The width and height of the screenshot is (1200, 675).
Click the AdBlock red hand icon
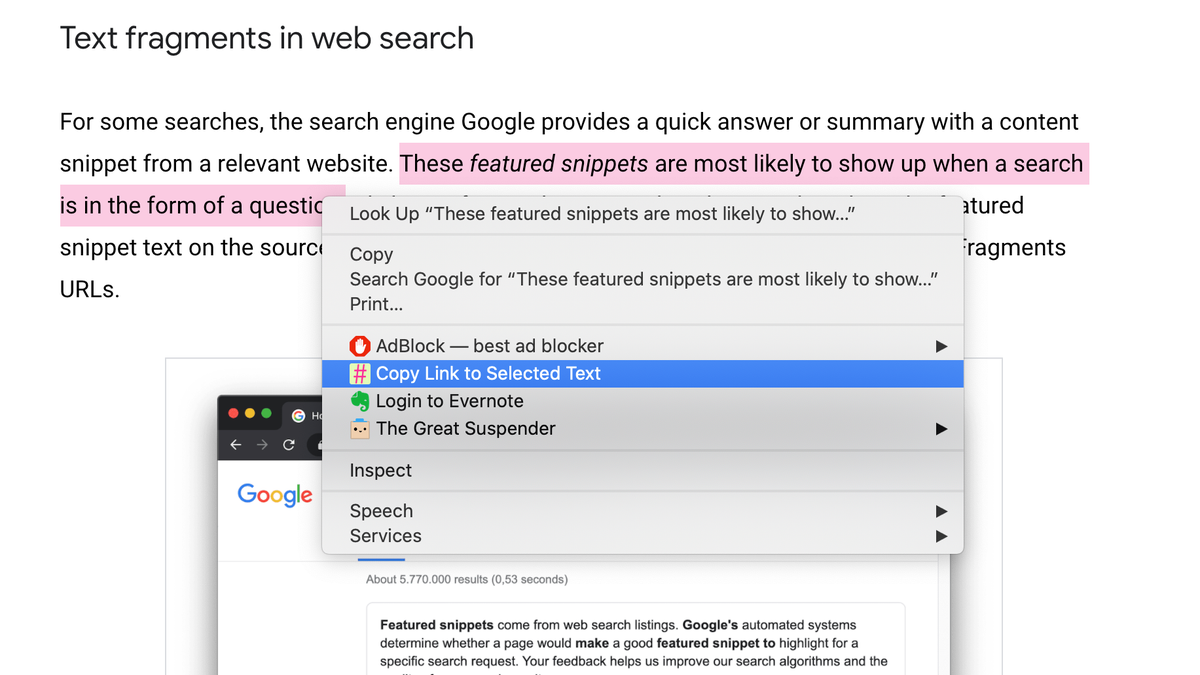pos(360,346)
